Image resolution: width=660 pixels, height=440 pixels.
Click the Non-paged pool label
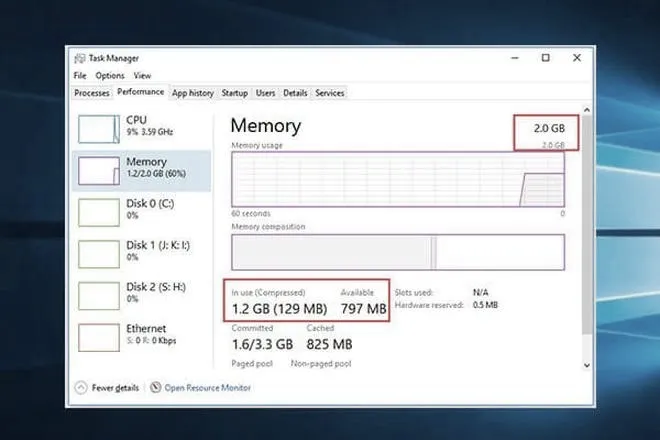point(321,363)
